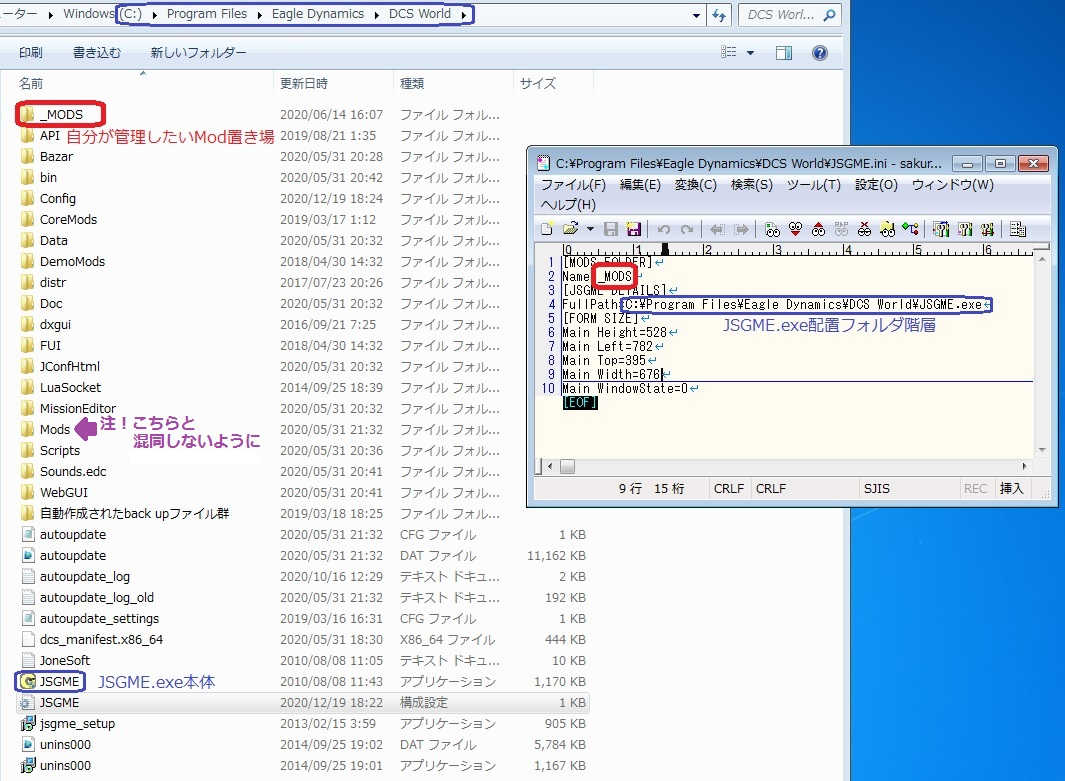Open 設定(O) menu in sakura editor
The height and width of the screenshot is (781, 1065).
pyautogui.click(x=876, y=185)
